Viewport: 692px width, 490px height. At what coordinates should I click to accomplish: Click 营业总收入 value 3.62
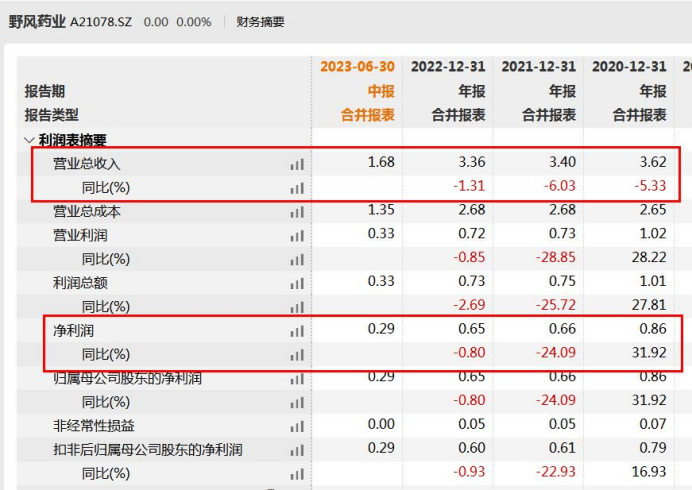[653, 162]
